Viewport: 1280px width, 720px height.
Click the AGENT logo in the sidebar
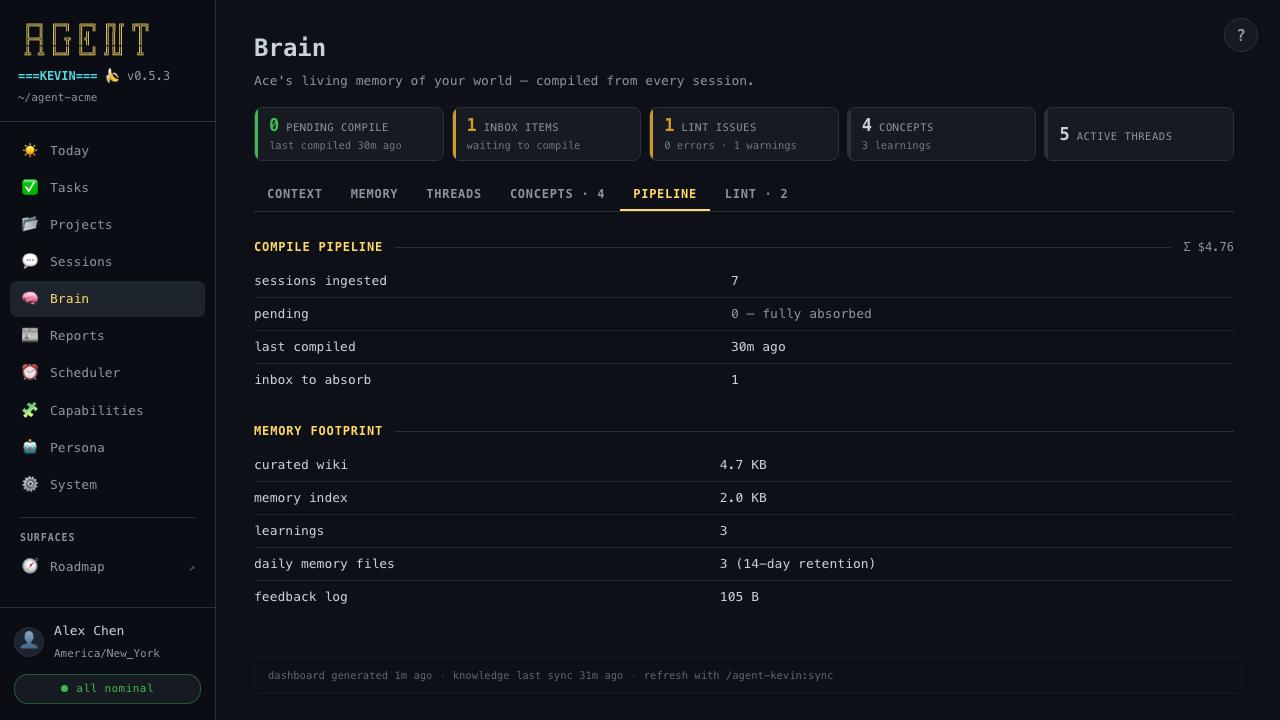tap(87, 39)
